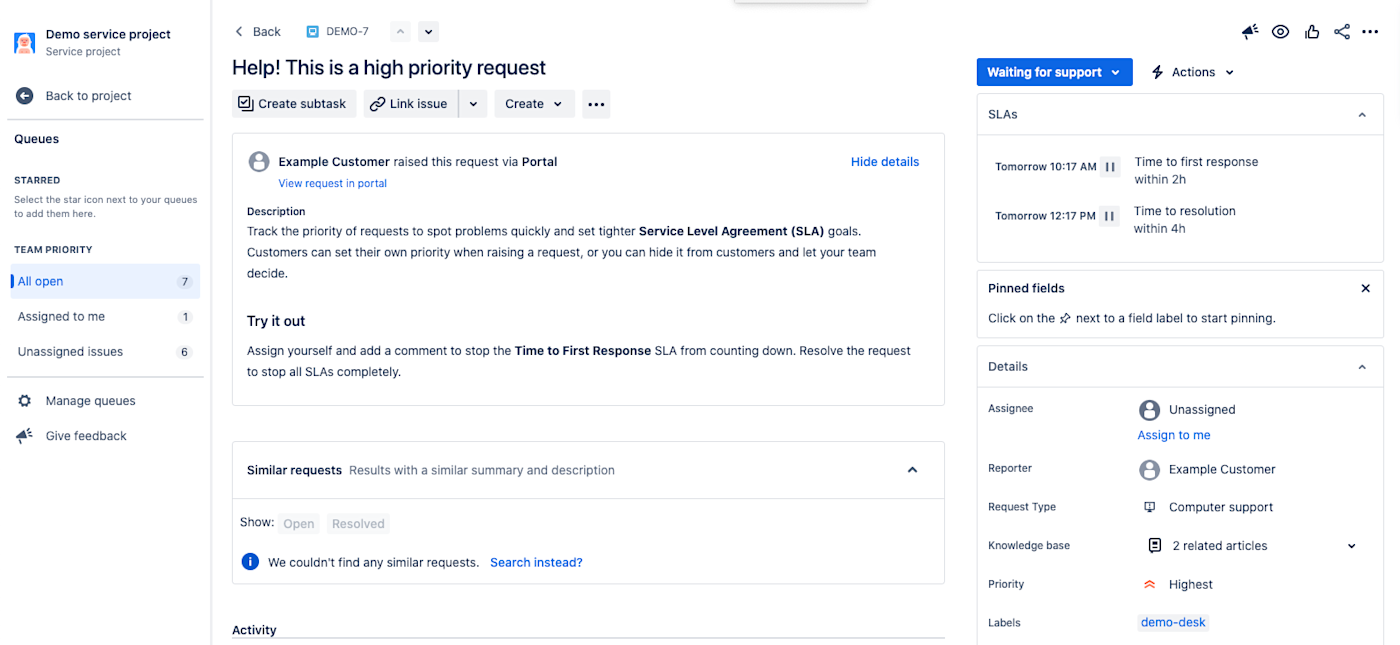
Task: Click the Example Customer avatar in the request header
Action: point(259,162)
